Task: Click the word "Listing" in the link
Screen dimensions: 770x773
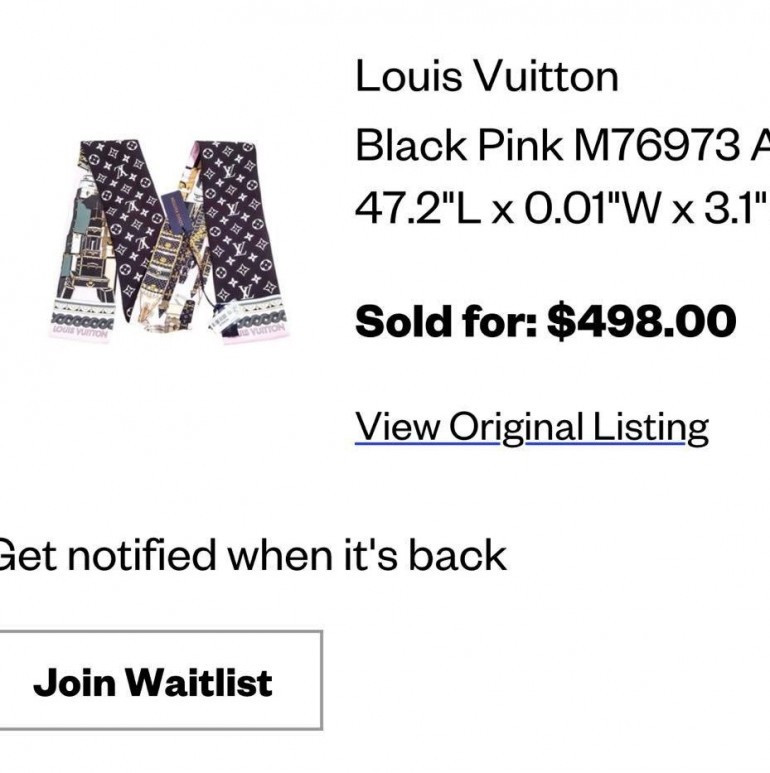Action: 649,427
